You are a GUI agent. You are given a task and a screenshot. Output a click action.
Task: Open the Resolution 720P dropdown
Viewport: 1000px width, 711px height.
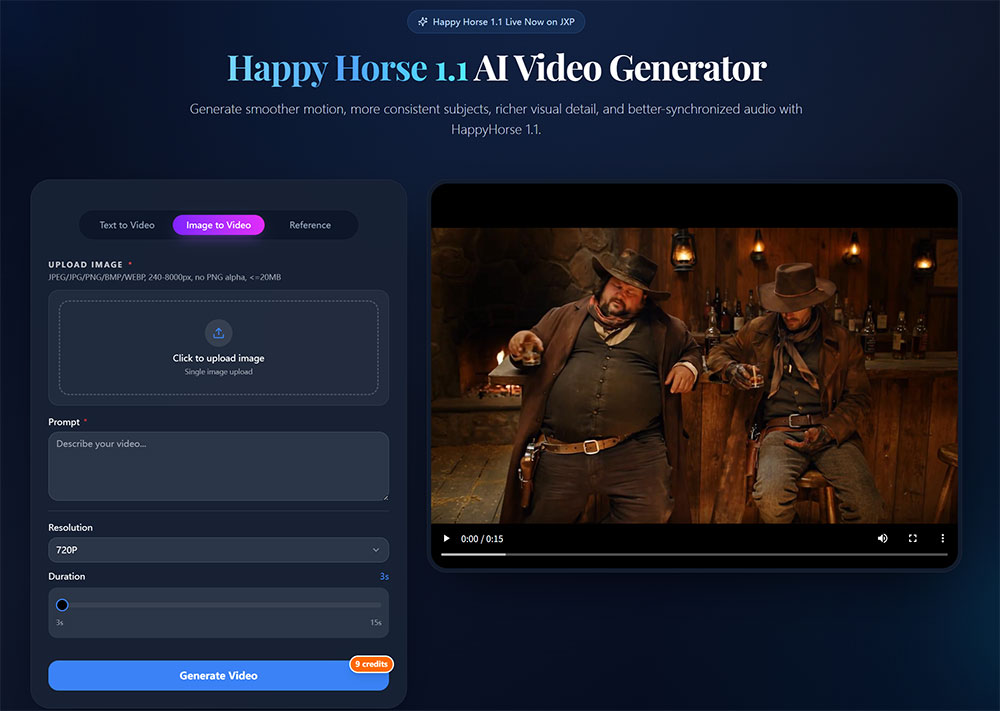218,550
